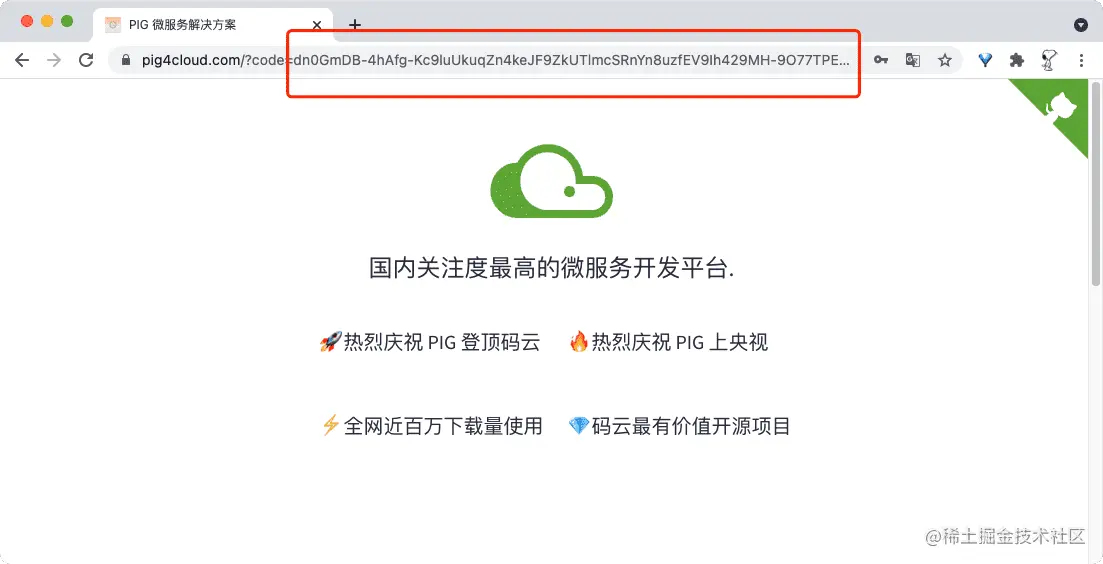Click the translate page icon
This screenshot has height=564, width=1103.
(913, 60)
